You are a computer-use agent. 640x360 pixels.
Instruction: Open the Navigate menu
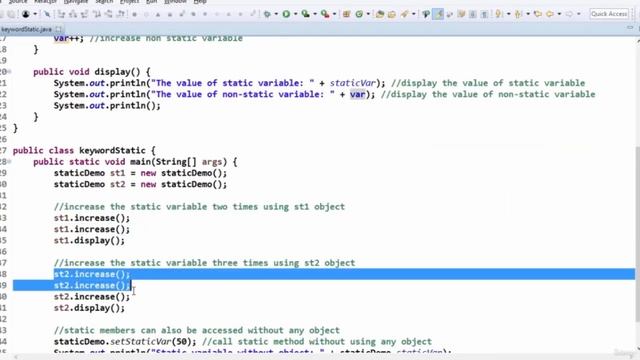pos(76,2)
